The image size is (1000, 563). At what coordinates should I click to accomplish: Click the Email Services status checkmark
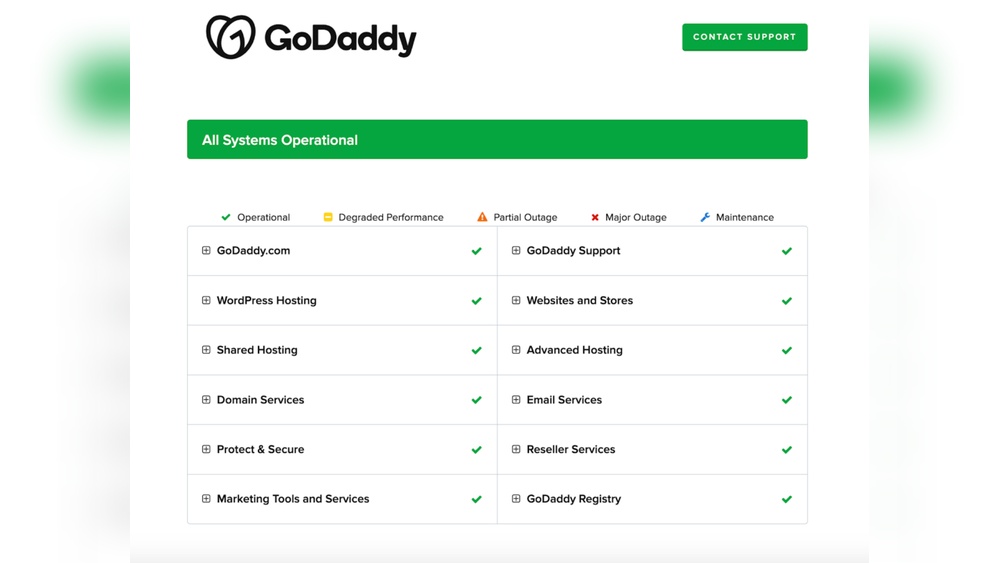pyautogui.click(x=787, y=400)
